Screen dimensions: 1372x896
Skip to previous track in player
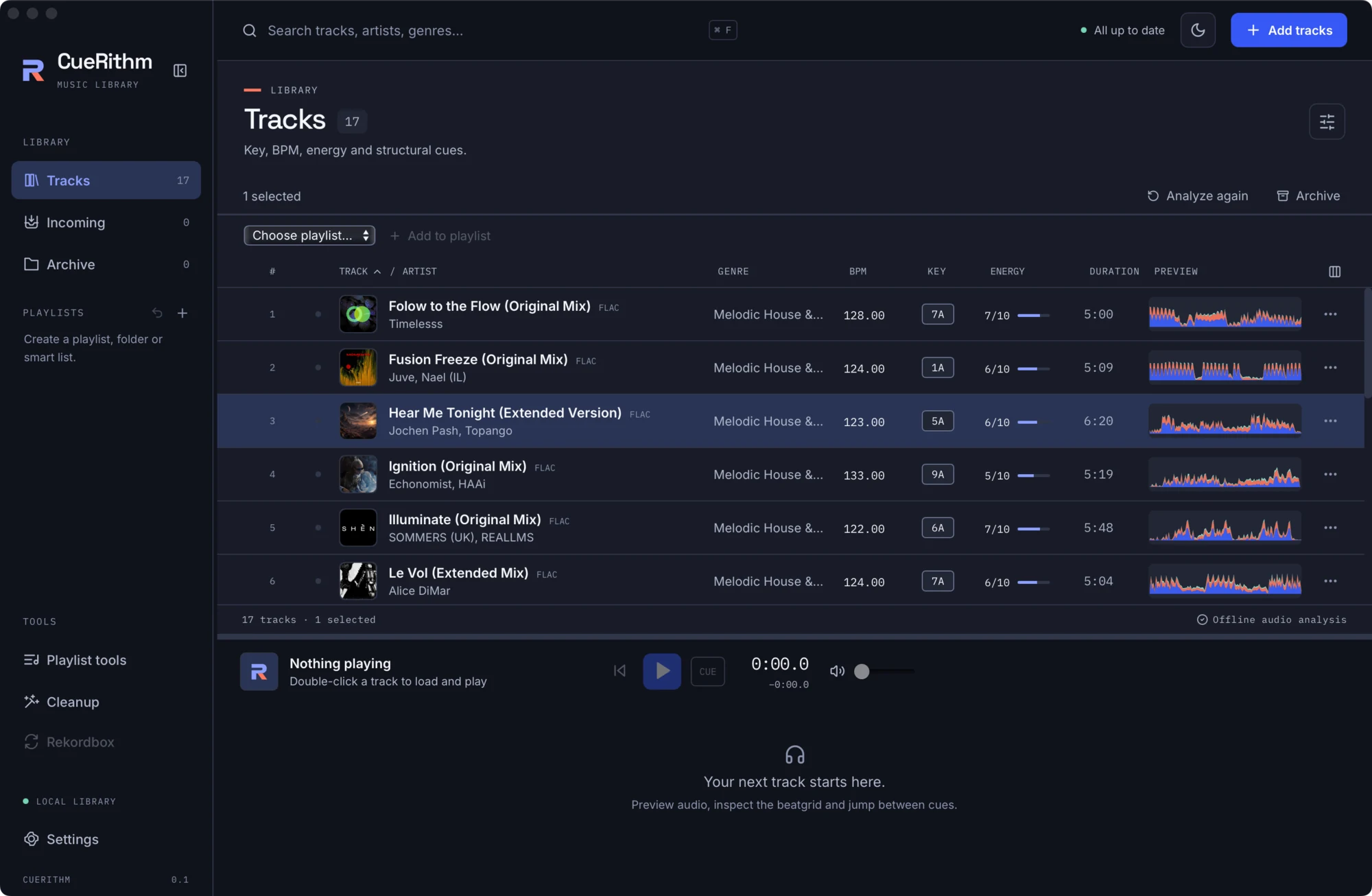click(619, 671)
